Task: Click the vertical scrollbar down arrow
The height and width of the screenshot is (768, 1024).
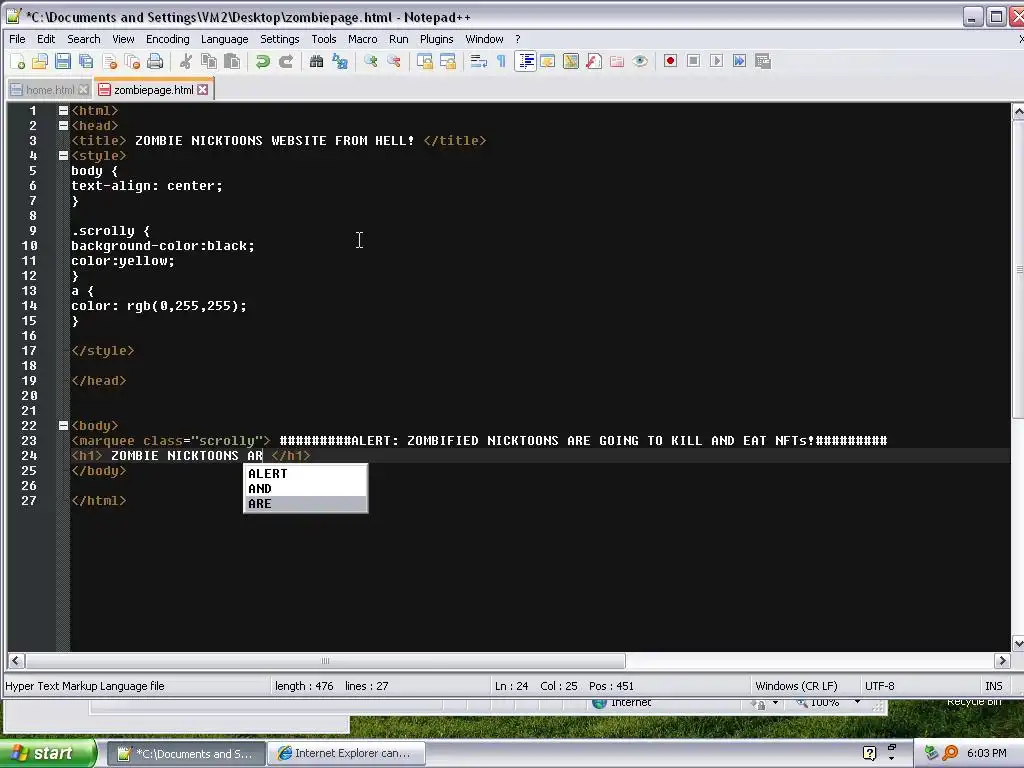Action: [x=1018, y=644]
